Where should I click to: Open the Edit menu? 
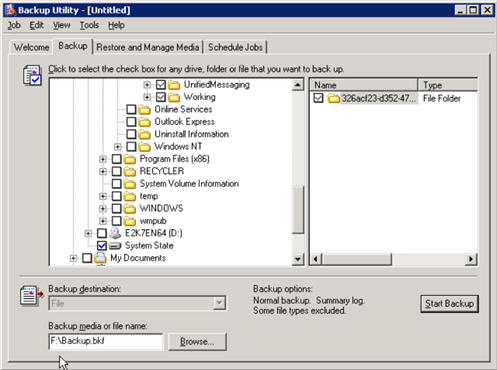pos(36,25)
